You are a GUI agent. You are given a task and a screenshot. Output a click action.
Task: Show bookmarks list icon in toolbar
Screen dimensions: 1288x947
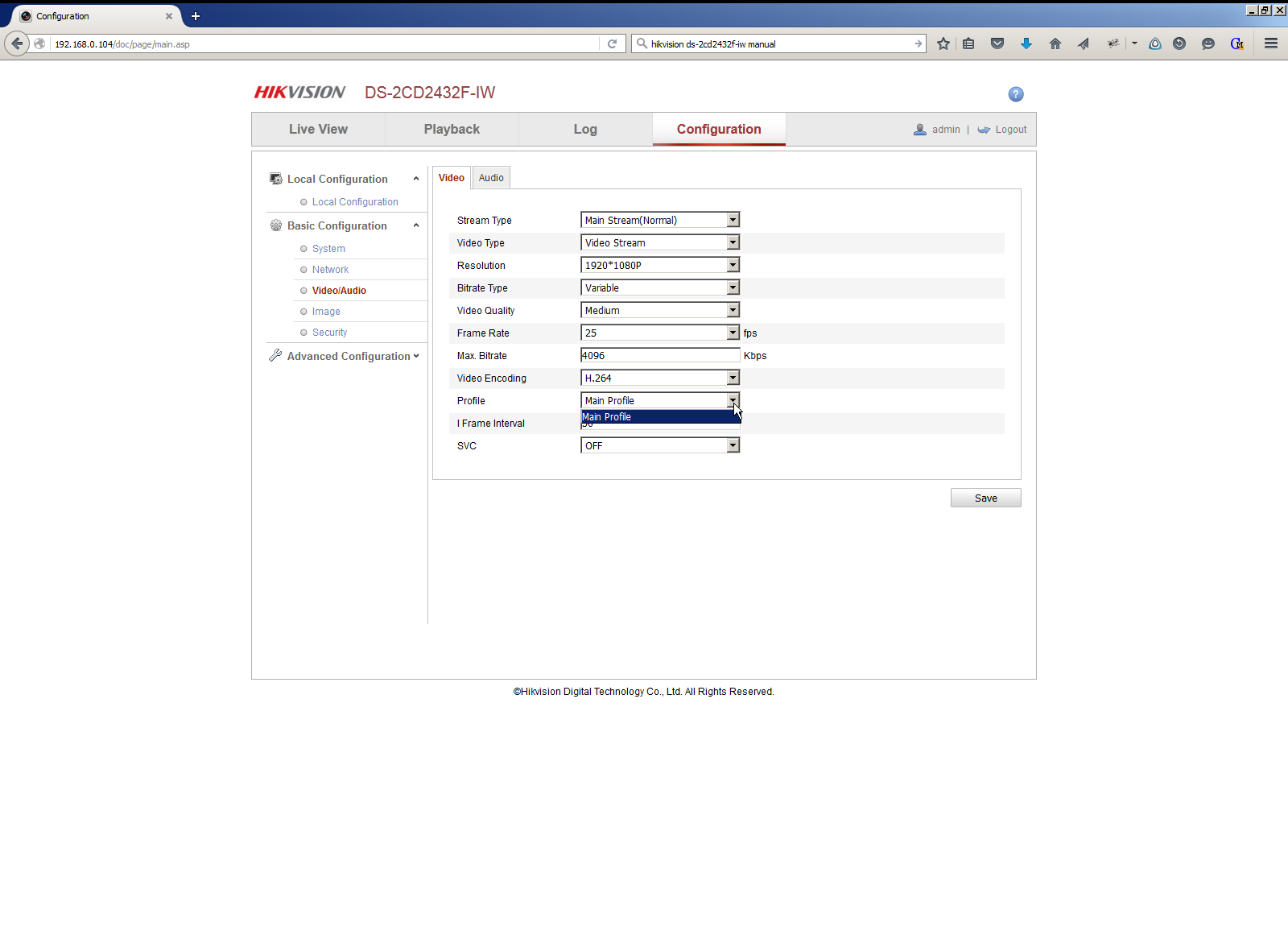968,44
